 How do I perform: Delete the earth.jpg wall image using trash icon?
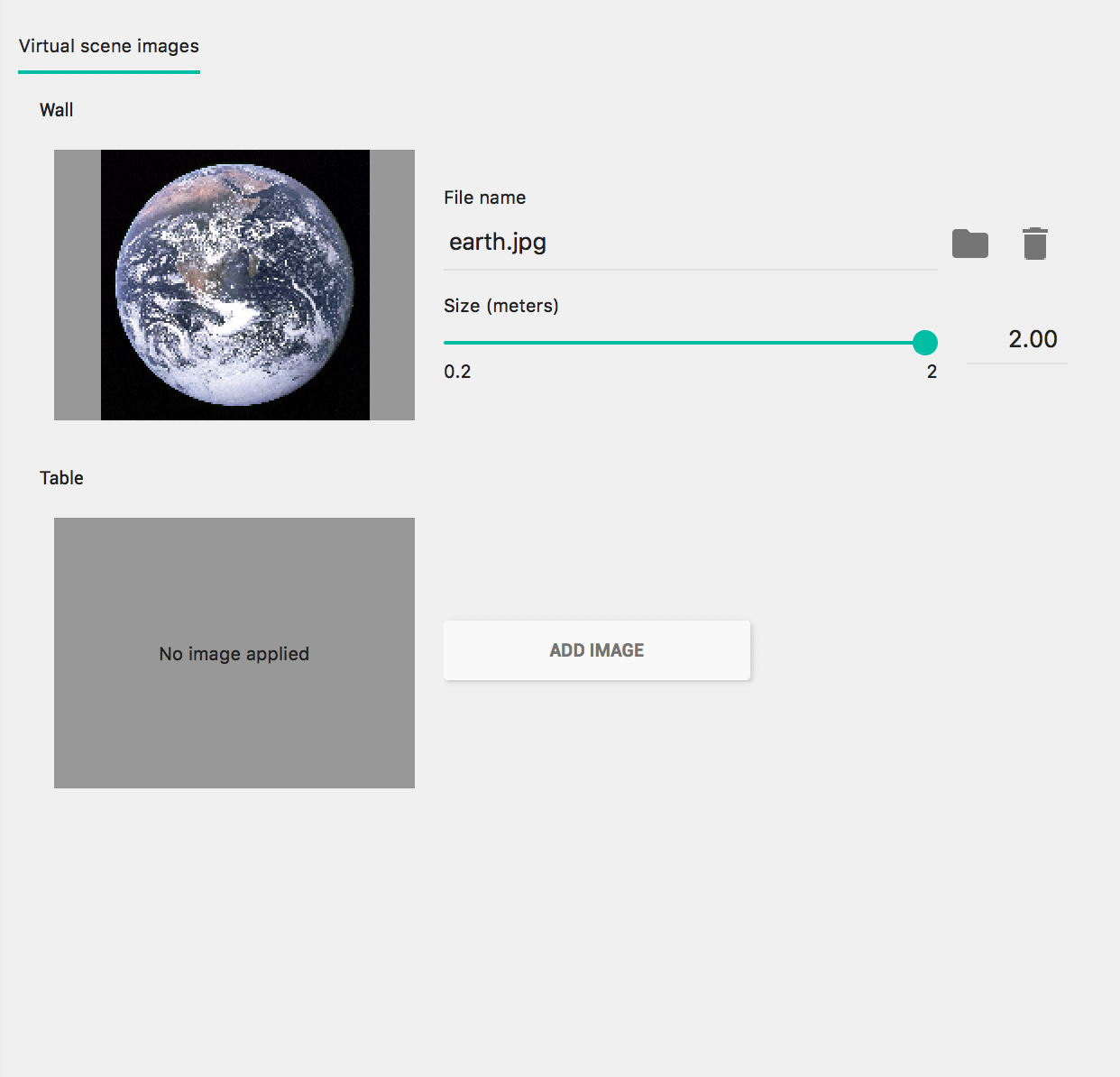(1034, 244)
